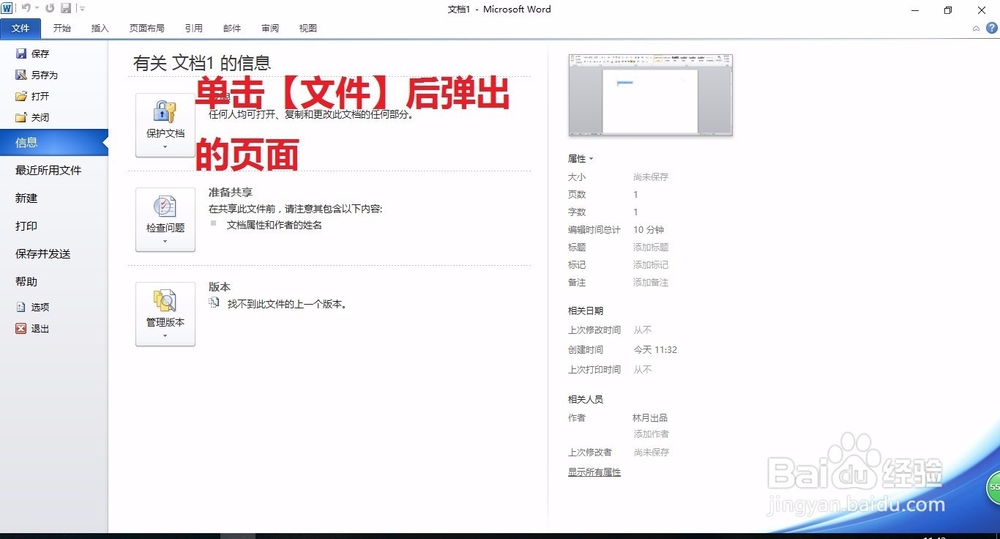The height and width of the screenshot is (539, 1000).
Task: Click the 准备共享 heading
Action: point(230,192)
